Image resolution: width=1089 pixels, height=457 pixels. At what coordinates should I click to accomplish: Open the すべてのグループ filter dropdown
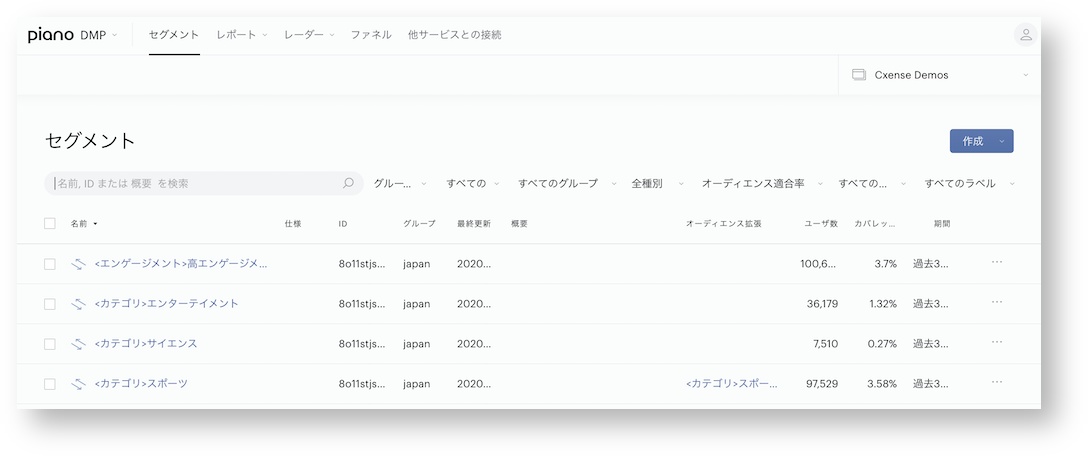coord(567,183)
